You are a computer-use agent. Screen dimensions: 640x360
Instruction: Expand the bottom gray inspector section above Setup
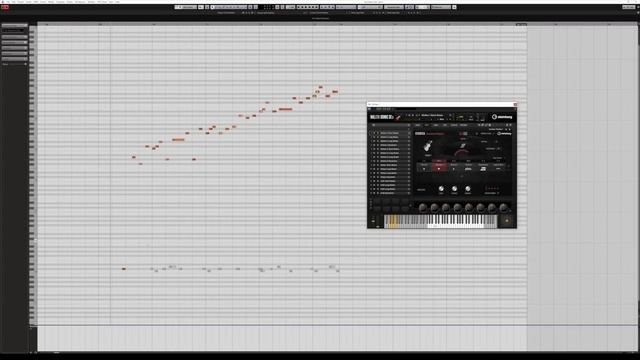14,58
